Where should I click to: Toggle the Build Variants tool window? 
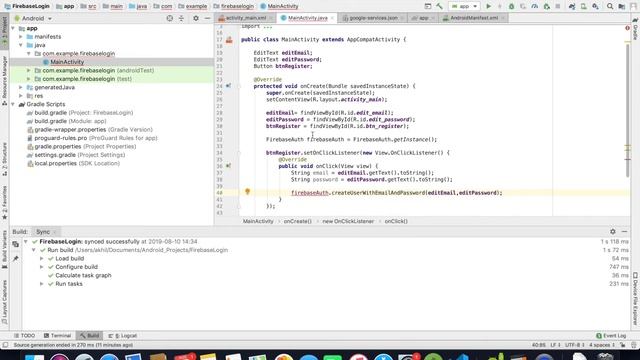click(4, 249)
